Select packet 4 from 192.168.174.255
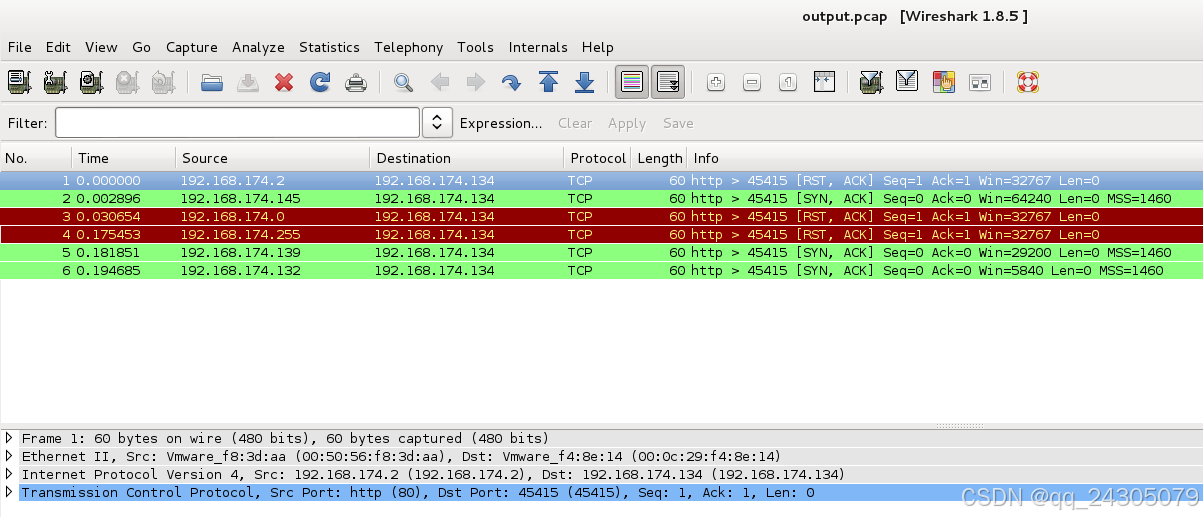Screen dimensions: 1203x517 (x=601, y=234)
